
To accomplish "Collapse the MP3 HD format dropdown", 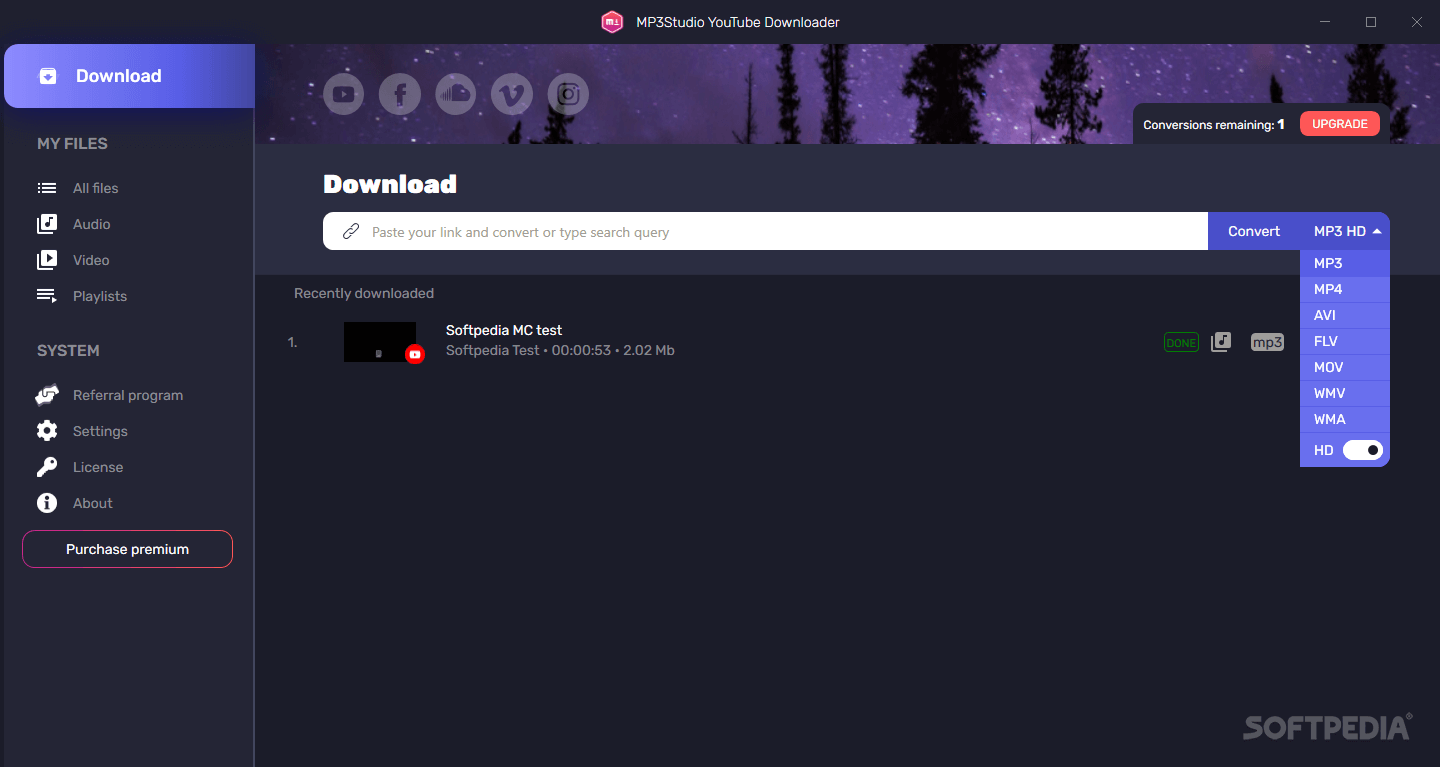I will pyautogui.click(x=1347, y=231).
